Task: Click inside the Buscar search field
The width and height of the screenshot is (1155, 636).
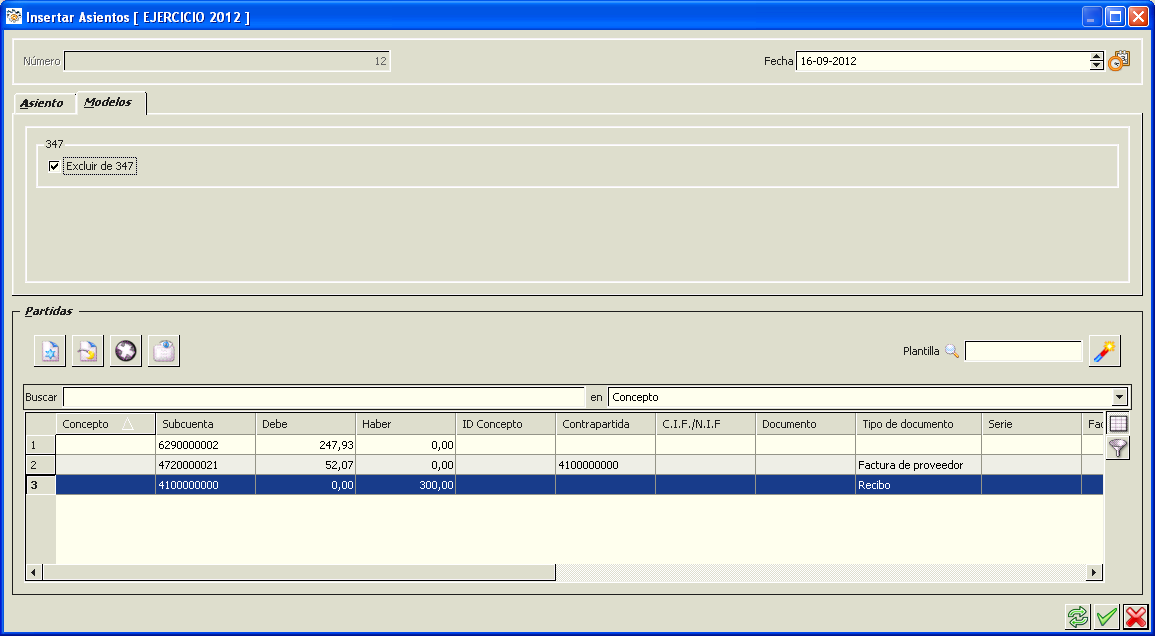Action: 323,397
